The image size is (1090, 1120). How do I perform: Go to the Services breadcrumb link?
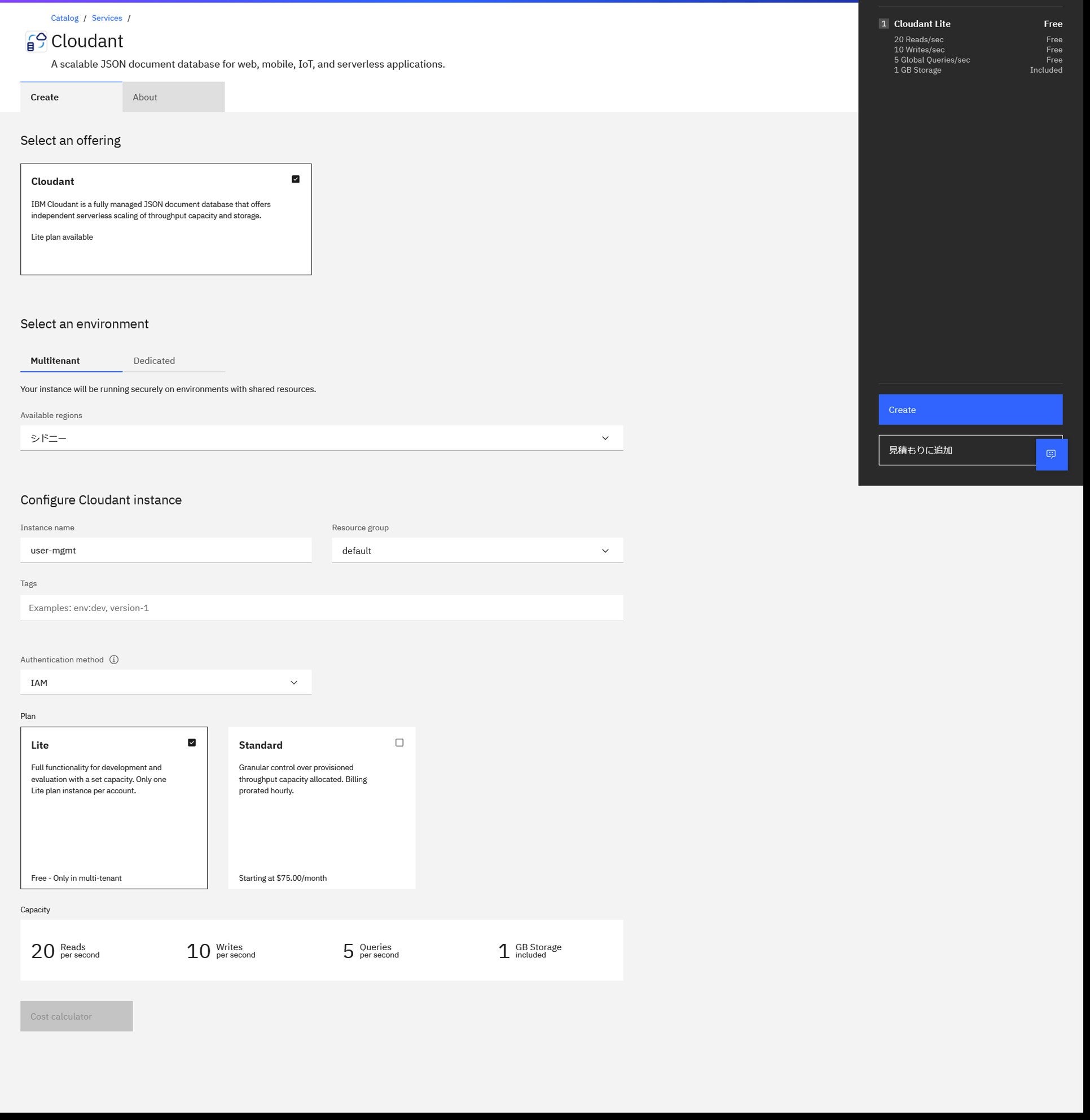(x=107, y=18)
